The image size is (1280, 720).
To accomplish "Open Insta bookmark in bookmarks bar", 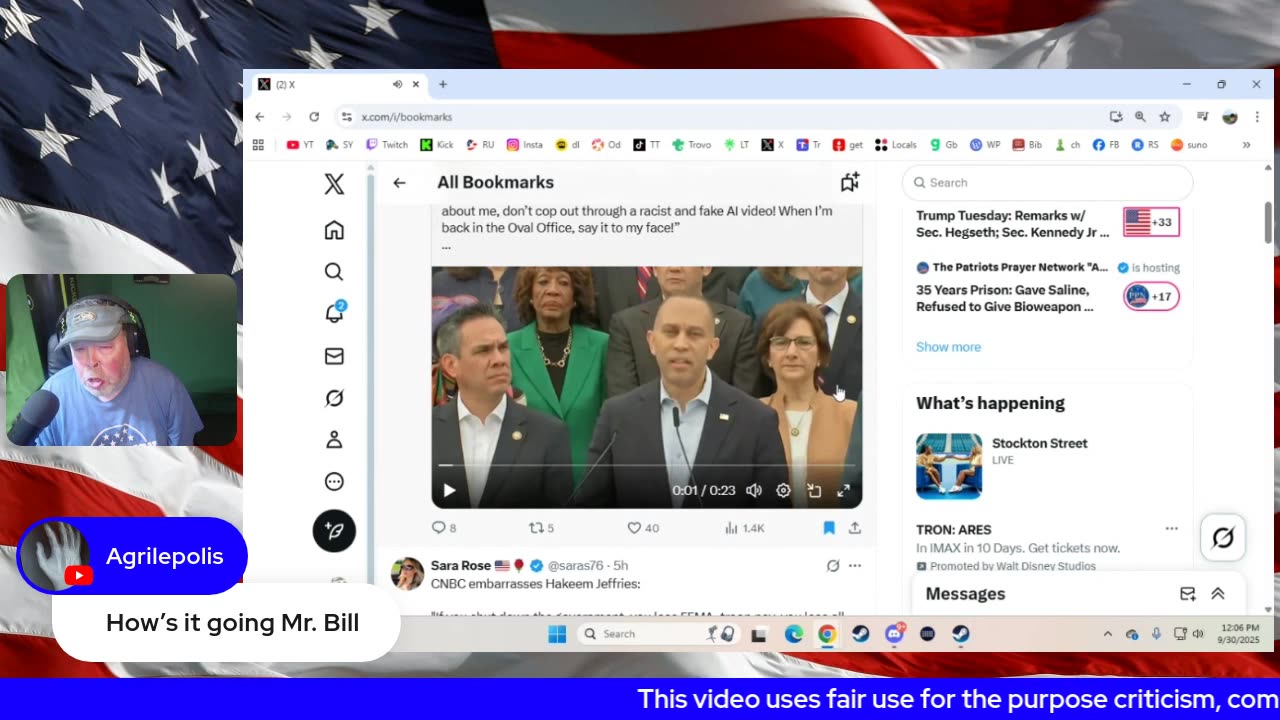I will (525, 145).
